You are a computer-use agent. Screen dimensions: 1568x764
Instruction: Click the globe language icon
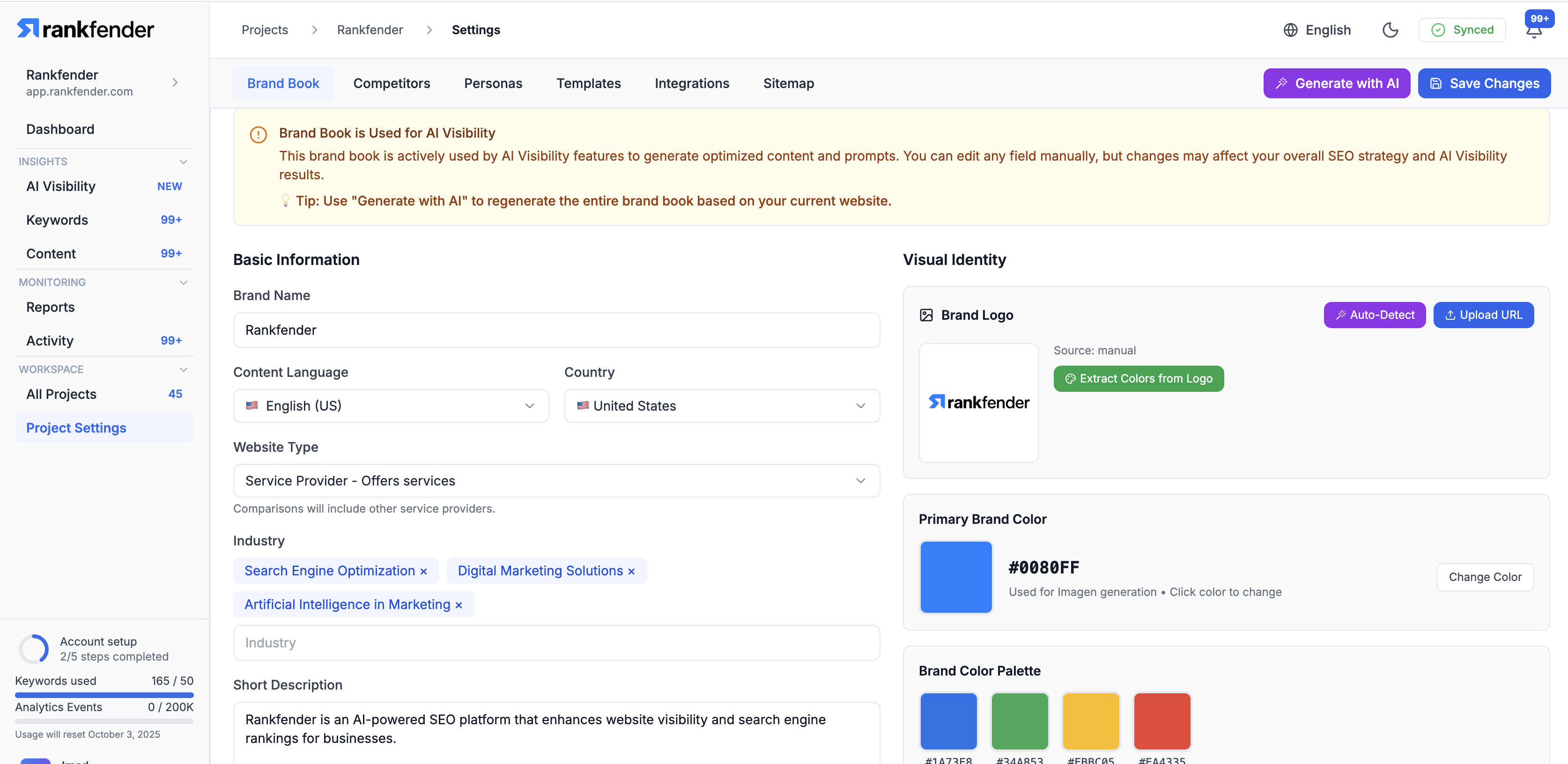(x=1290, y=30)
